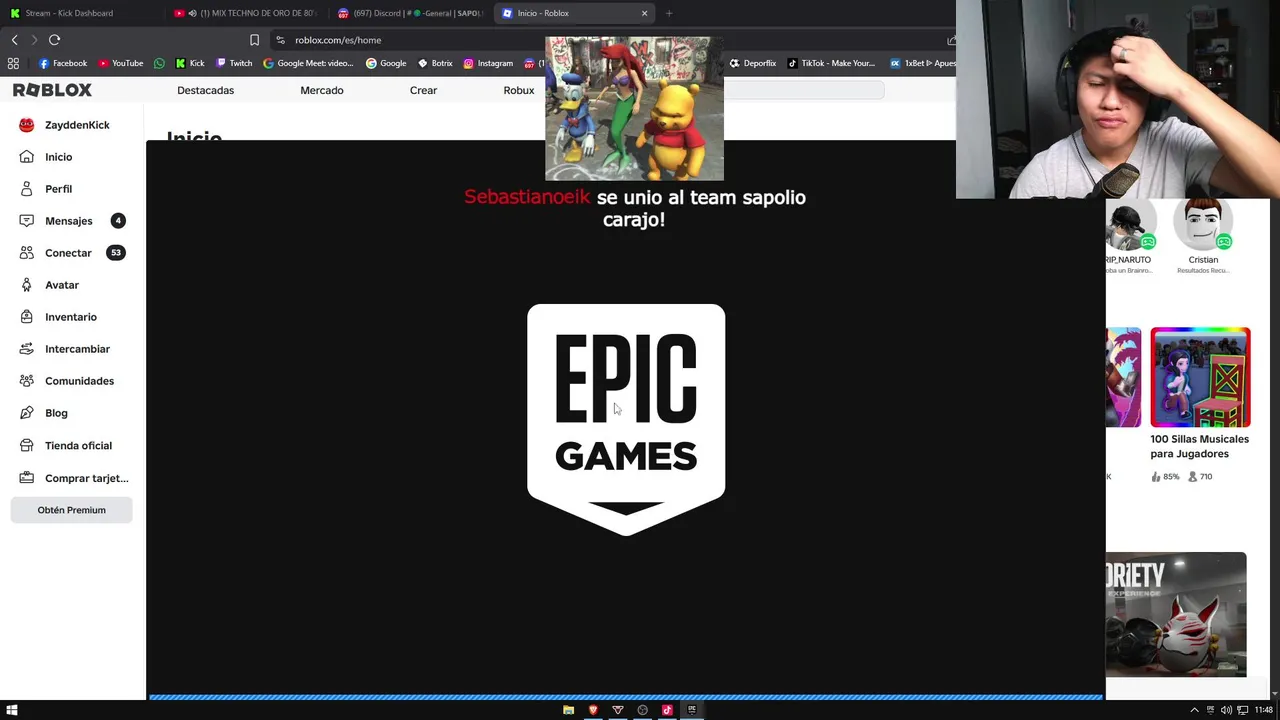The height and width of the screenshot is (720, 1280).
Task: Open a new browser tab
Action: point(669,13)
